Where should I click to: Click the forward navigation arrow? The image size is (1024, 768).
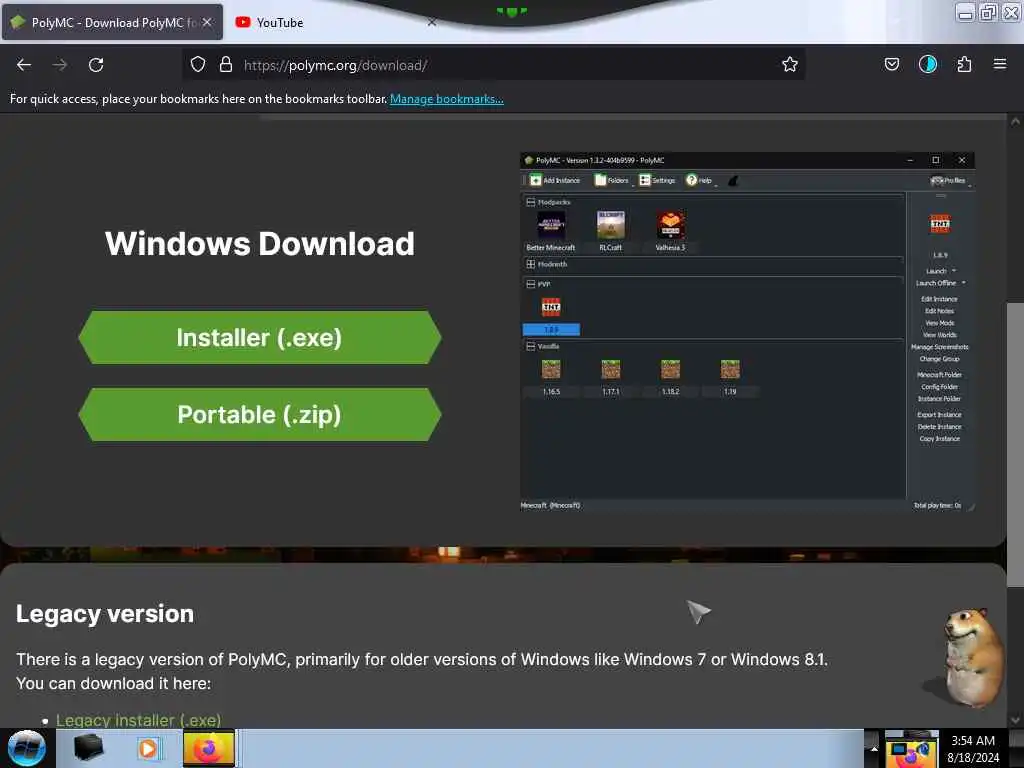(60, 65)
